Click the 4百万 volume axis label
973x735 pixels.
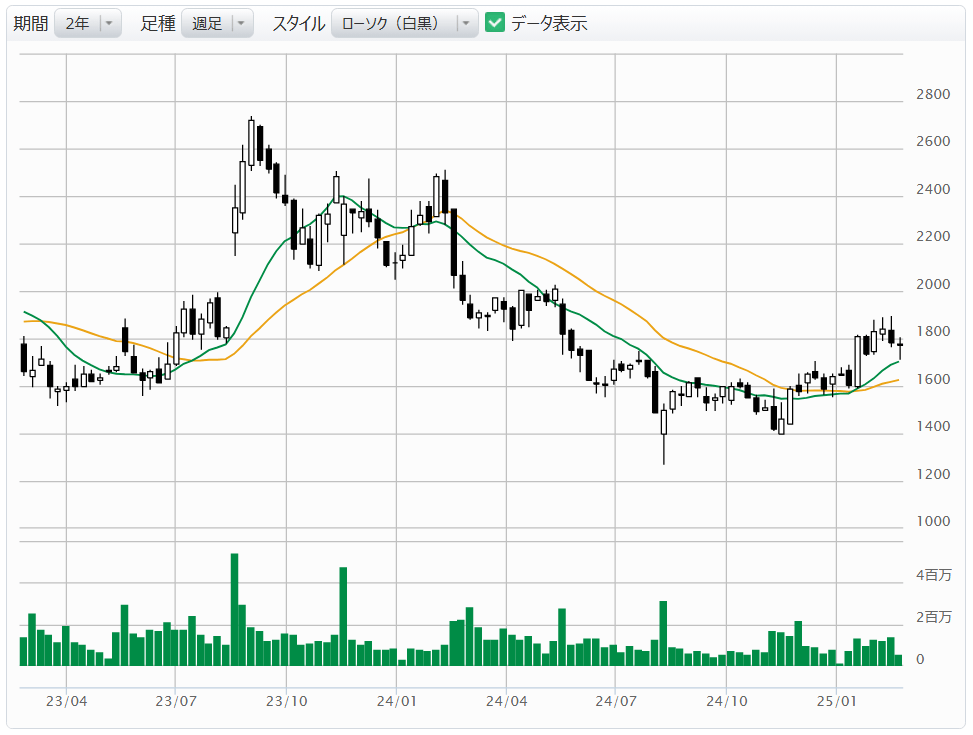(933, 576)
